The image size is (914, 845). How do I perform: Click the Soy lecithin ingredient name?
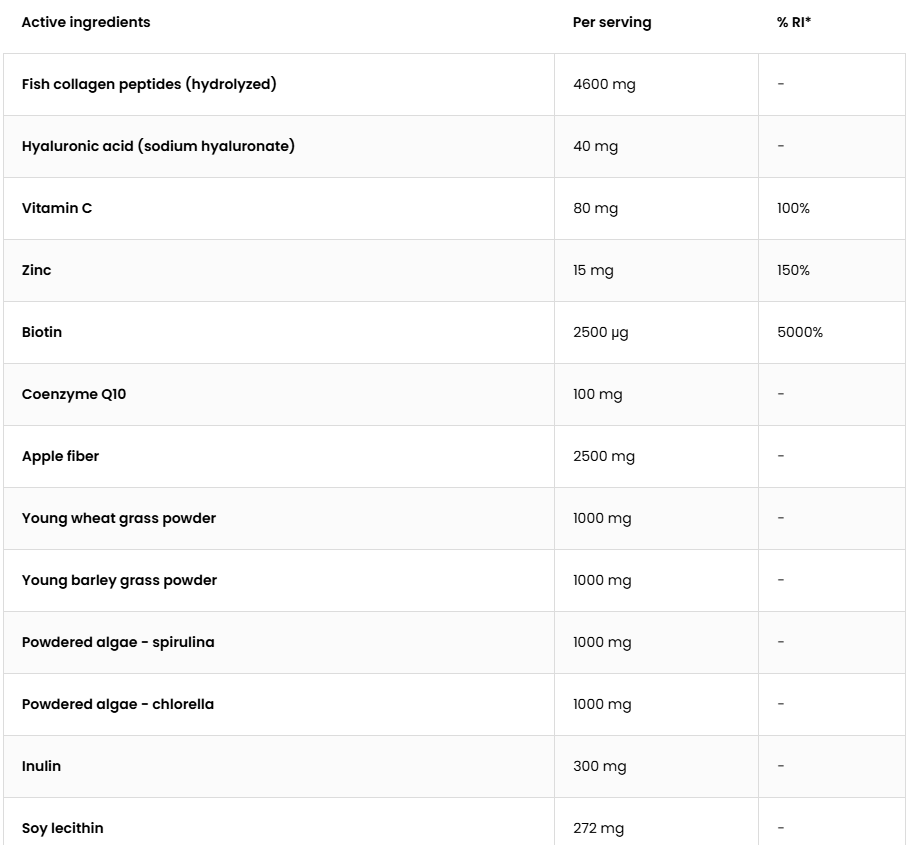62,828
